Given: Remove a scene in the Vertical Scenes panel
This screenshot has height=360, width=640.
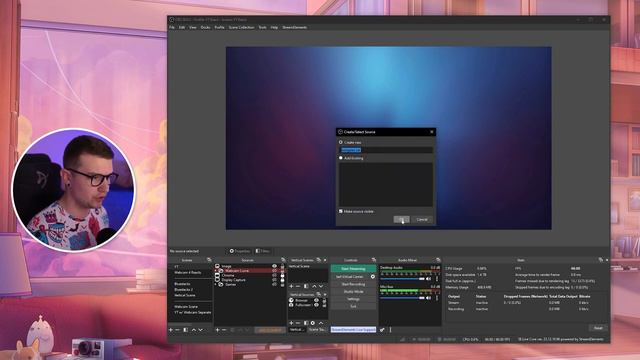Looking at the screenshot, I should click(298, 287).
